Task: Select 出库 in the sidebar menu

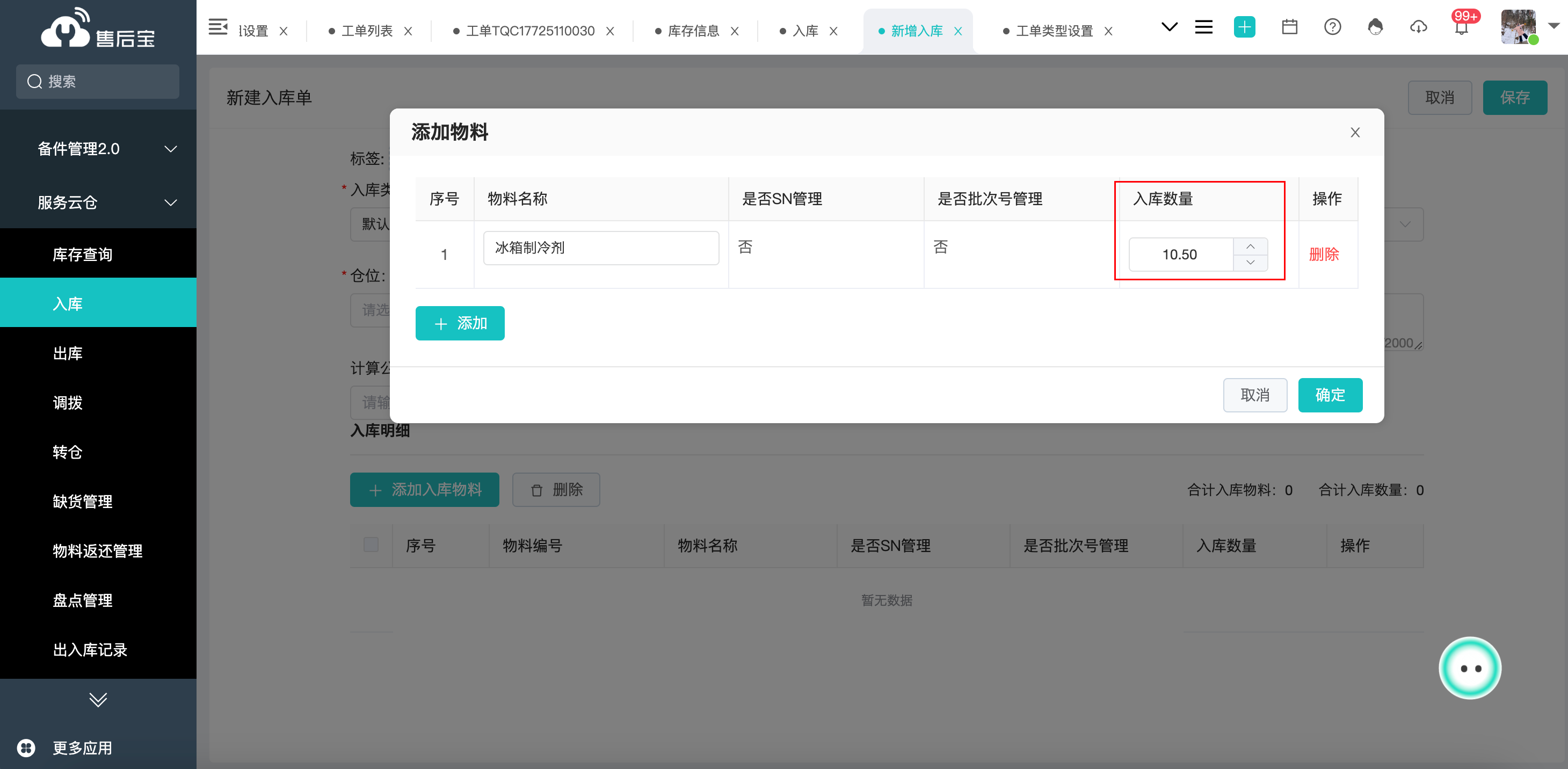Action: 68,353
